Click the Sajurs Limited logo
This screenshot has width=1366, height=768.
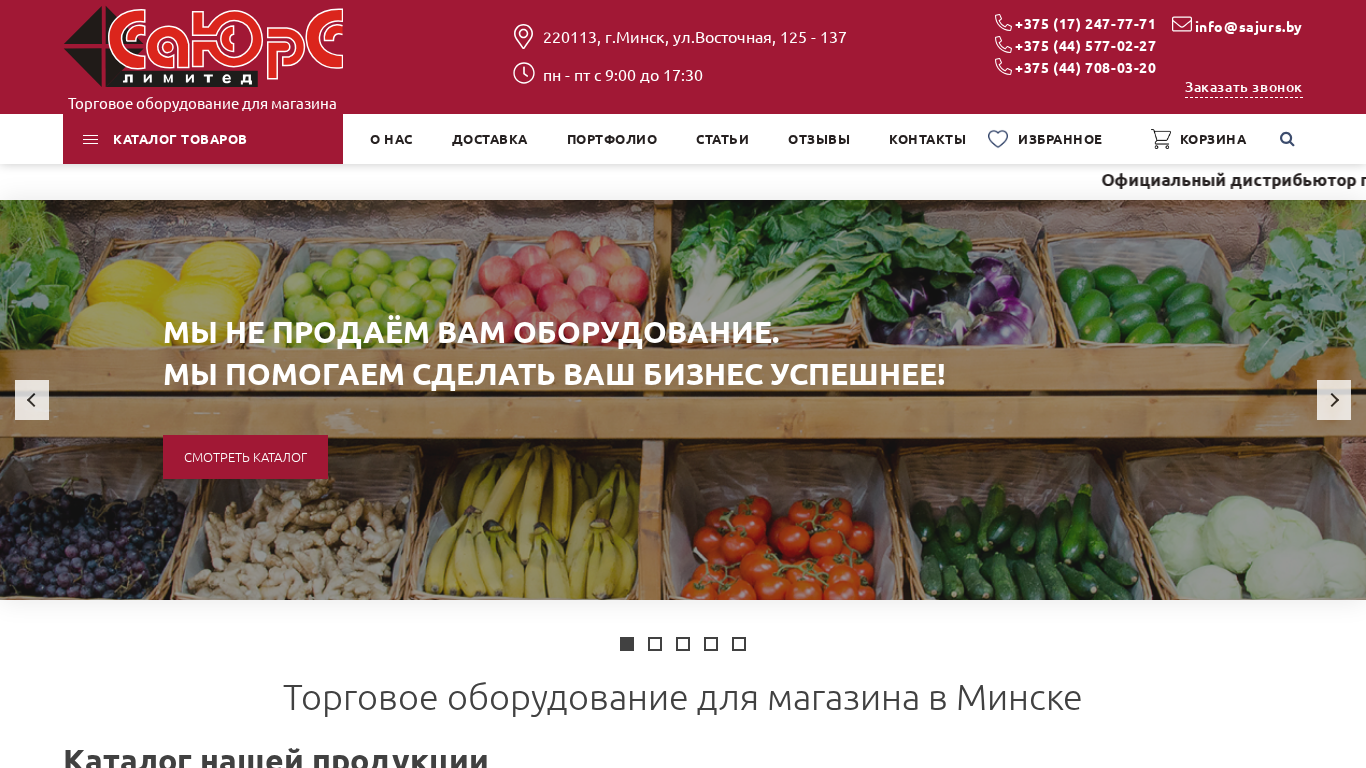203,47
